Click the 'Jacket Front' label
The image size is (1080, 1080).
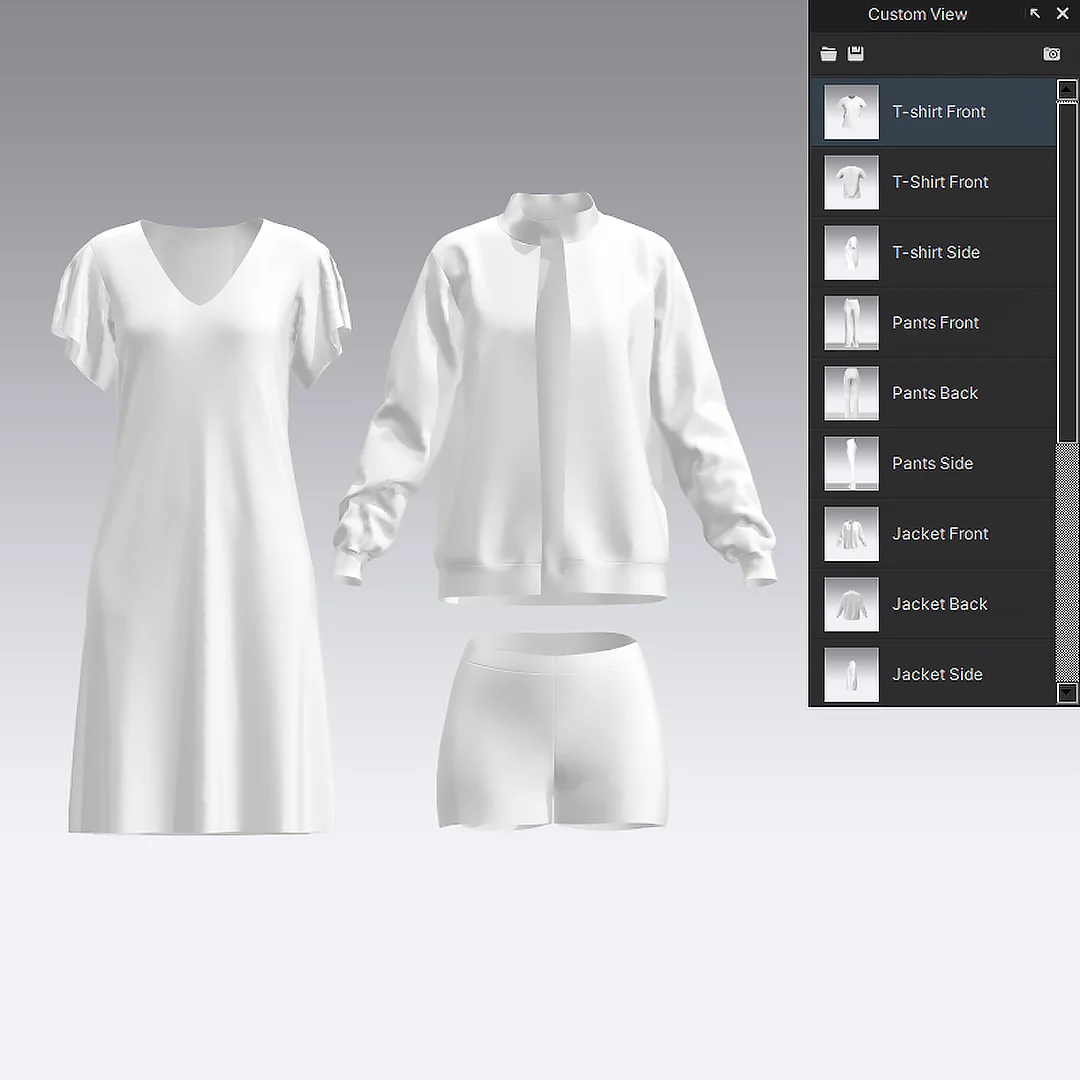pos(940,534)
